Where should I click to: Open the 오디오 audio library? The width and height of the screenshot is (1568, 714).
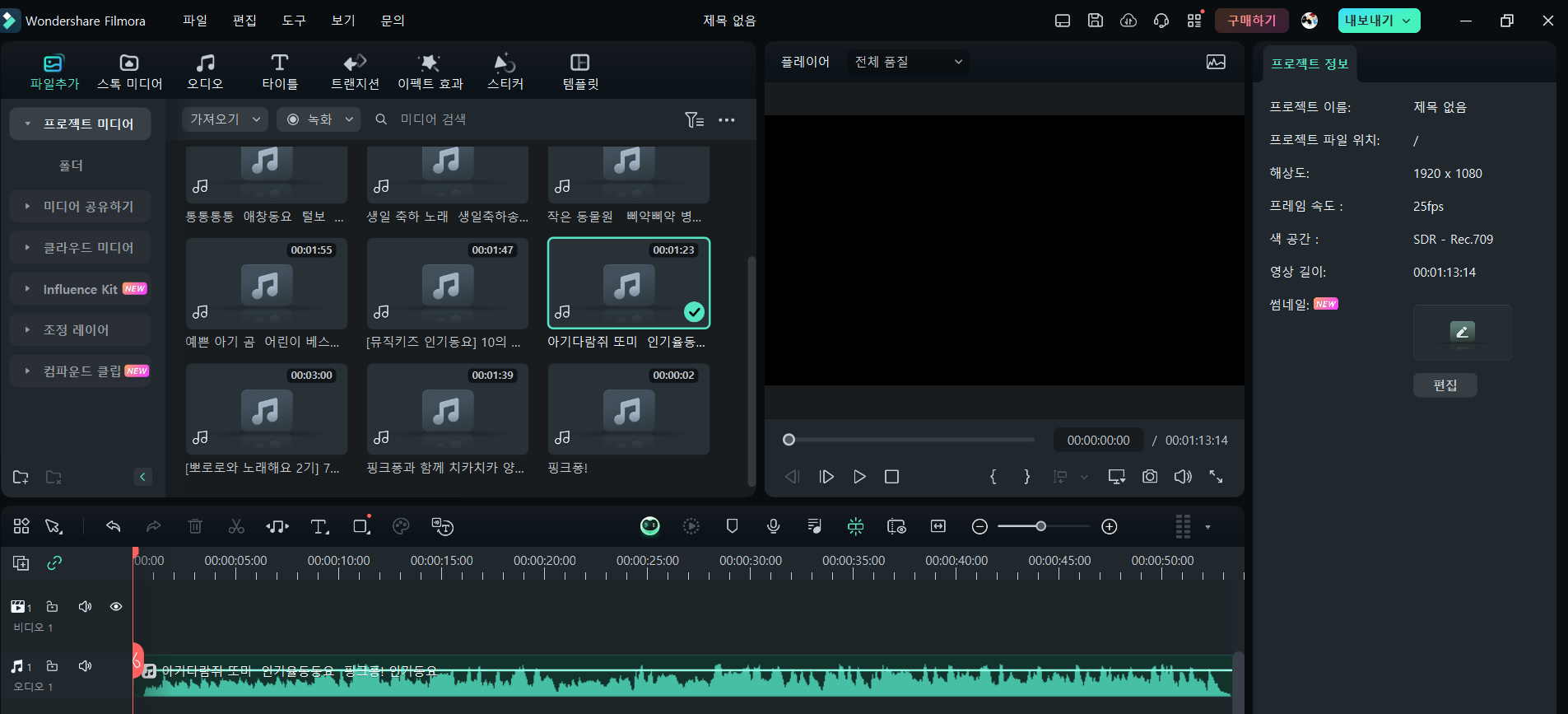(205, 72)
